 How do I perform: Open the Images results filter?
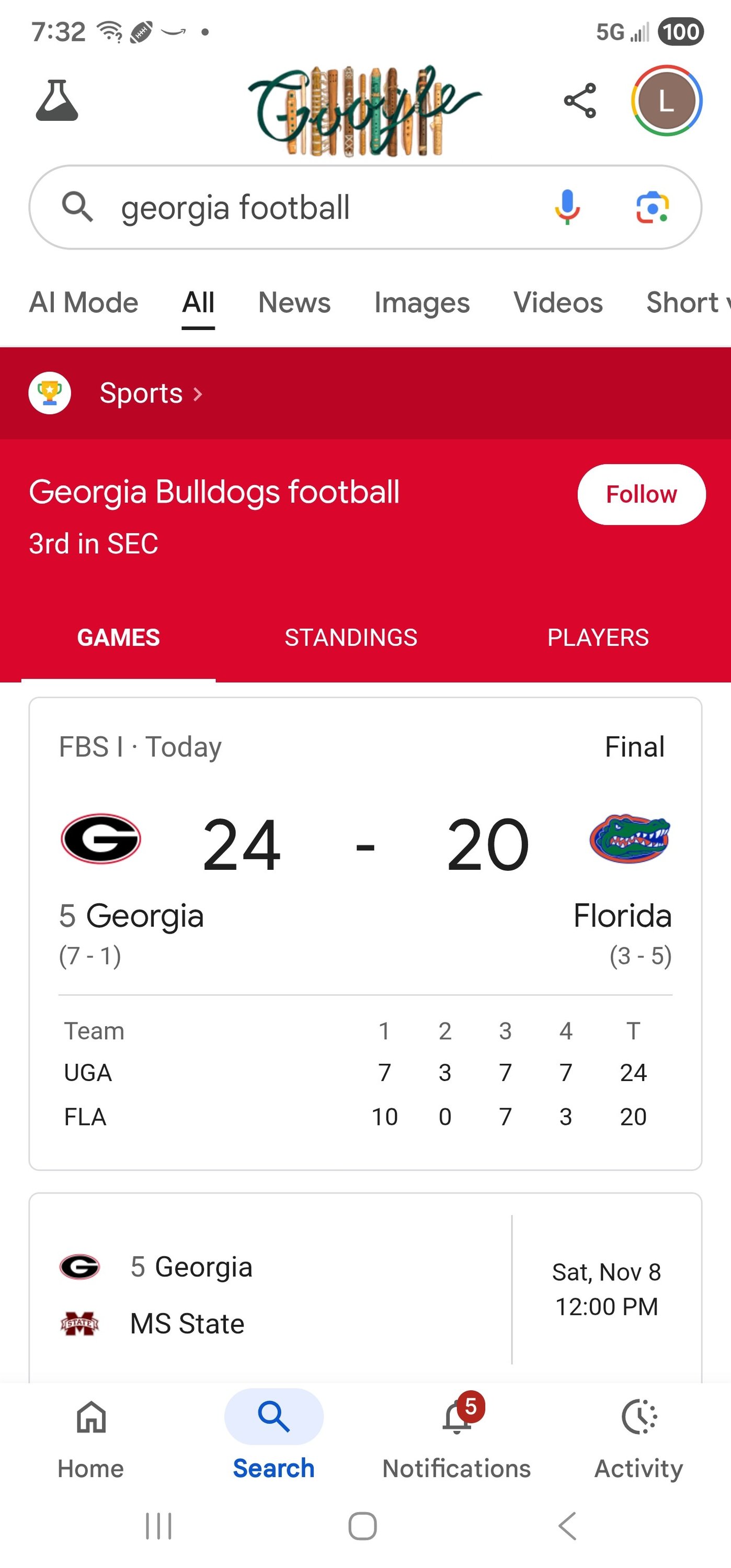click(x=422, y=302)
